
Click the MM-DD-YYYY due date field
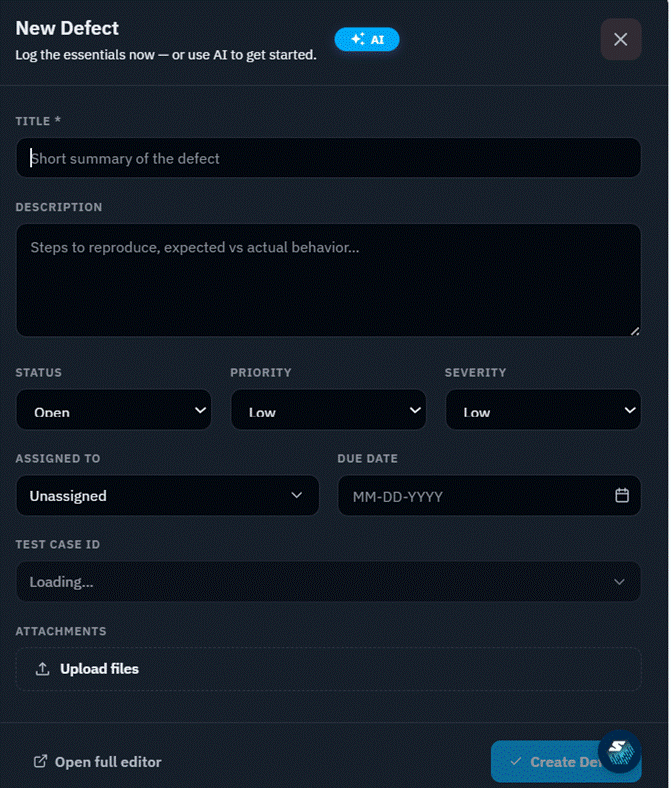point(489,496)
